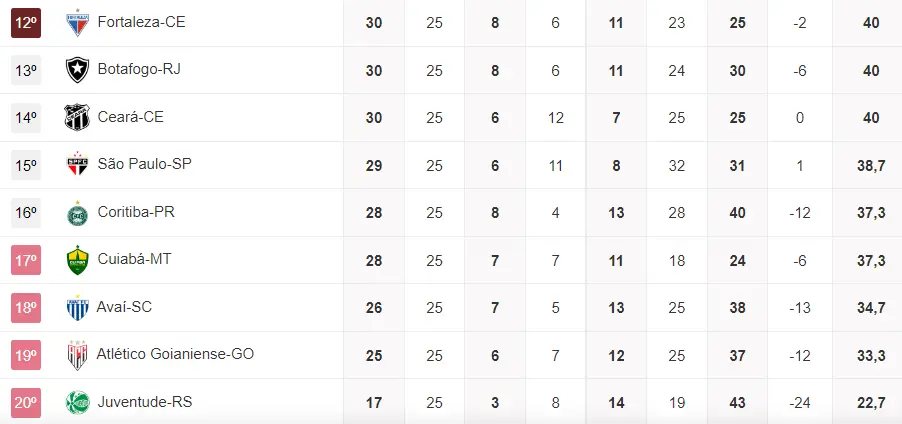Click Coritiba-PR's 37,3 percentage value
Image resolution: width=902 pixels, height=424 pixels.
(x=870, y=212)
